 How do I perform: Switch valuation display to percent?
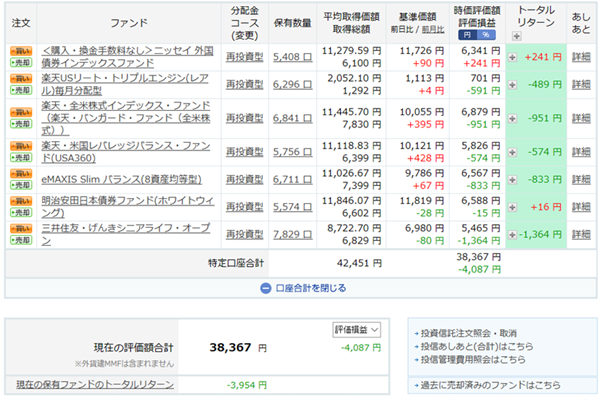point(484,34)
